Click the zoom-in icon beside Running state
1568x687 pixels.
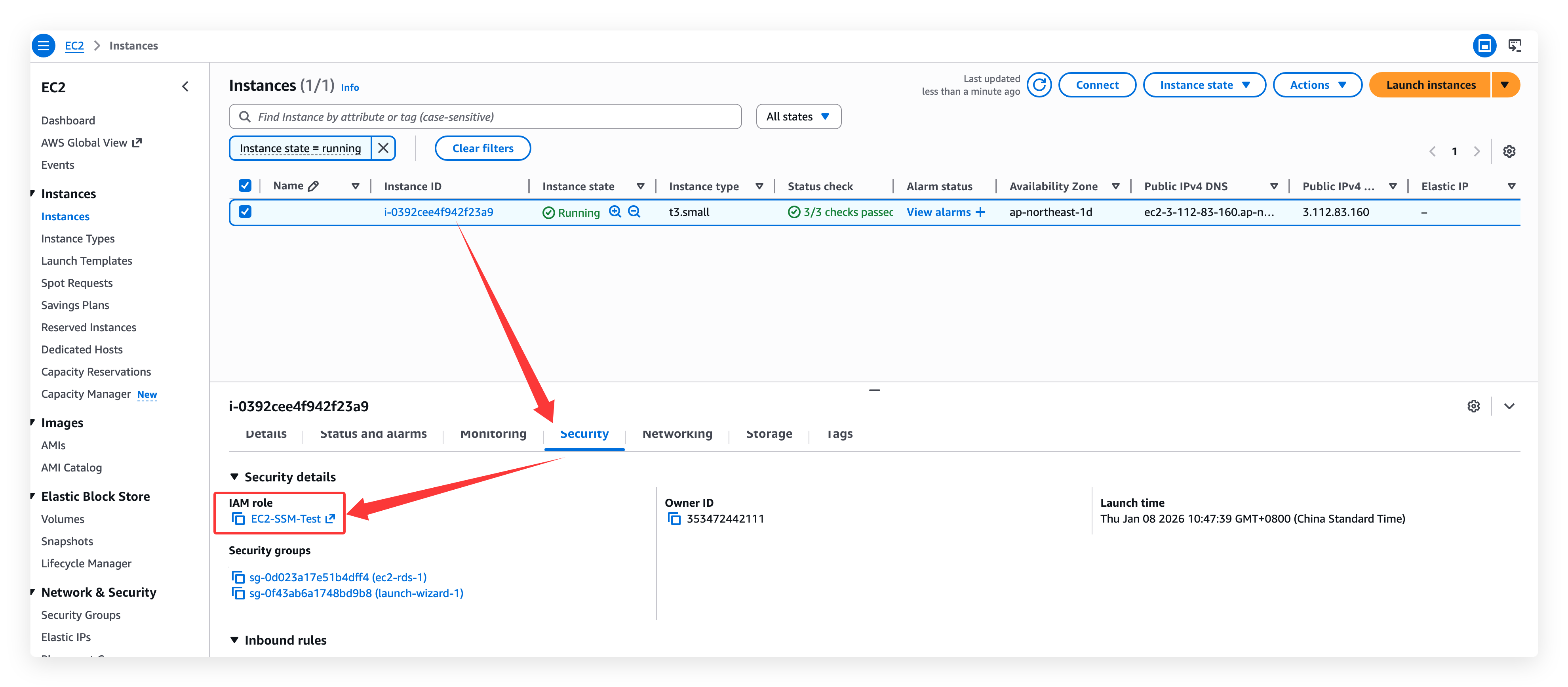(x=615, y=211)
